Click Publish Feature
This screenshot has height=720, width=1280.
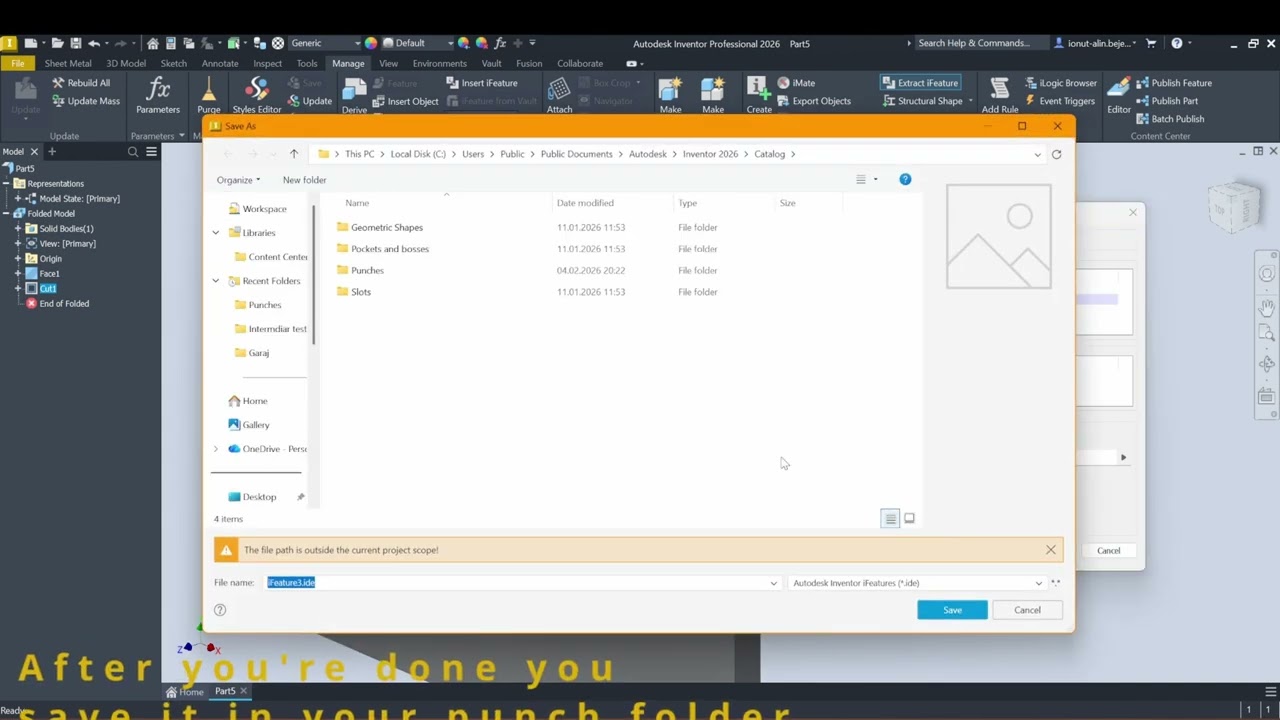1173,83
